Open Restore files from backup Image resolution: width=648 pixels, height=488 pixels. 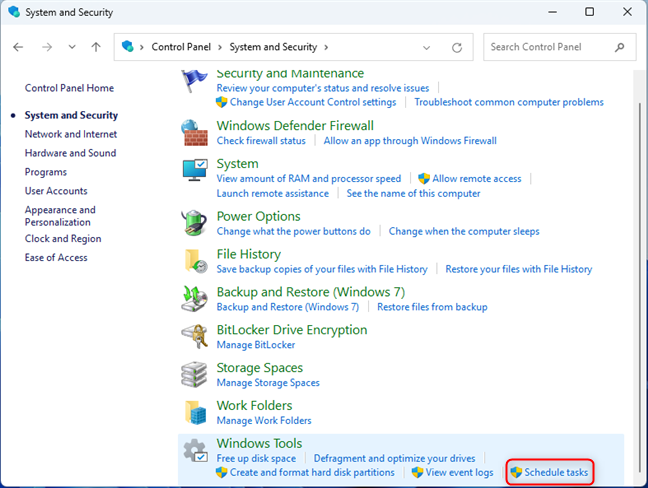coord(432,307)
